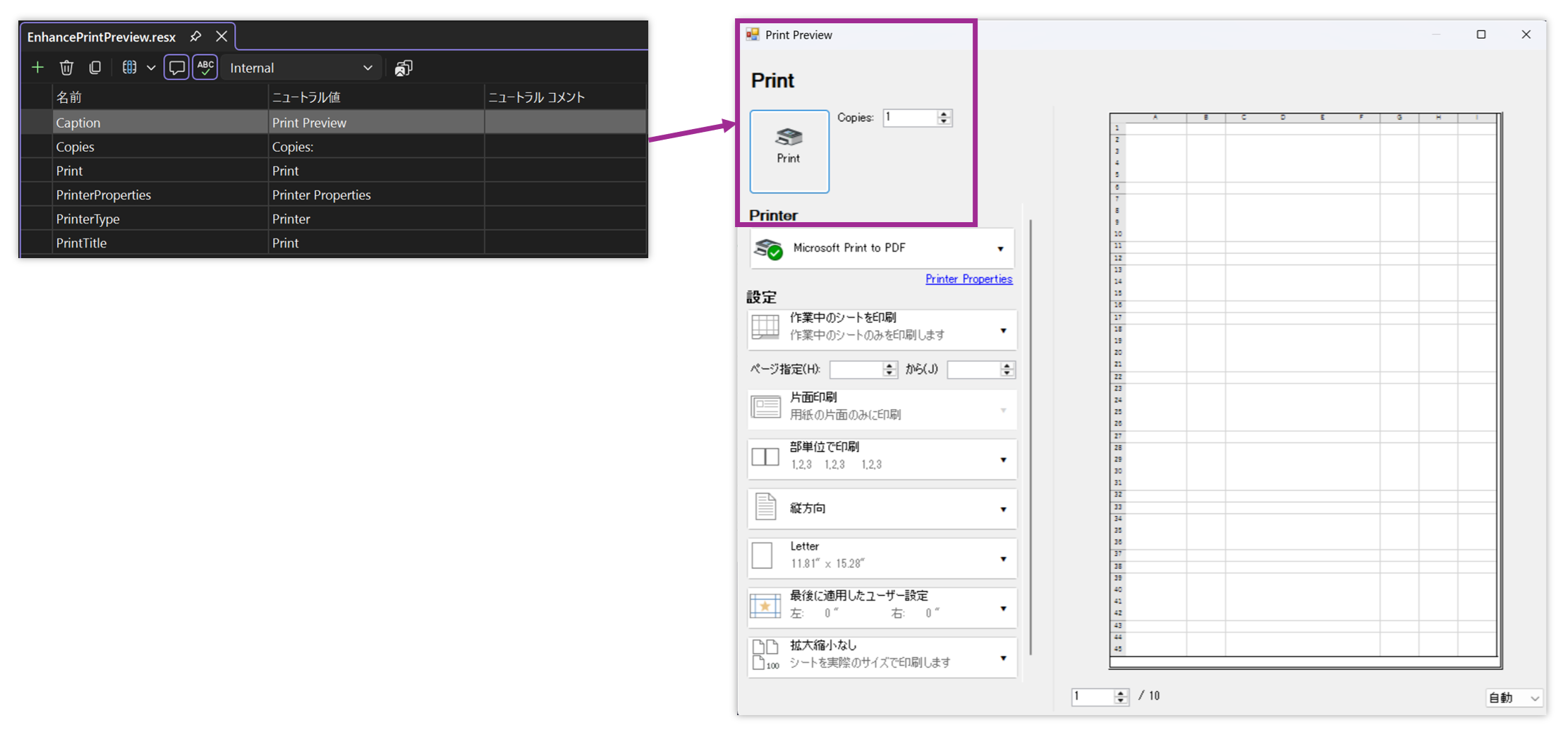Click the Copies number field
The width and height of the screenshot is (1568, 737).
pos(911,118)
